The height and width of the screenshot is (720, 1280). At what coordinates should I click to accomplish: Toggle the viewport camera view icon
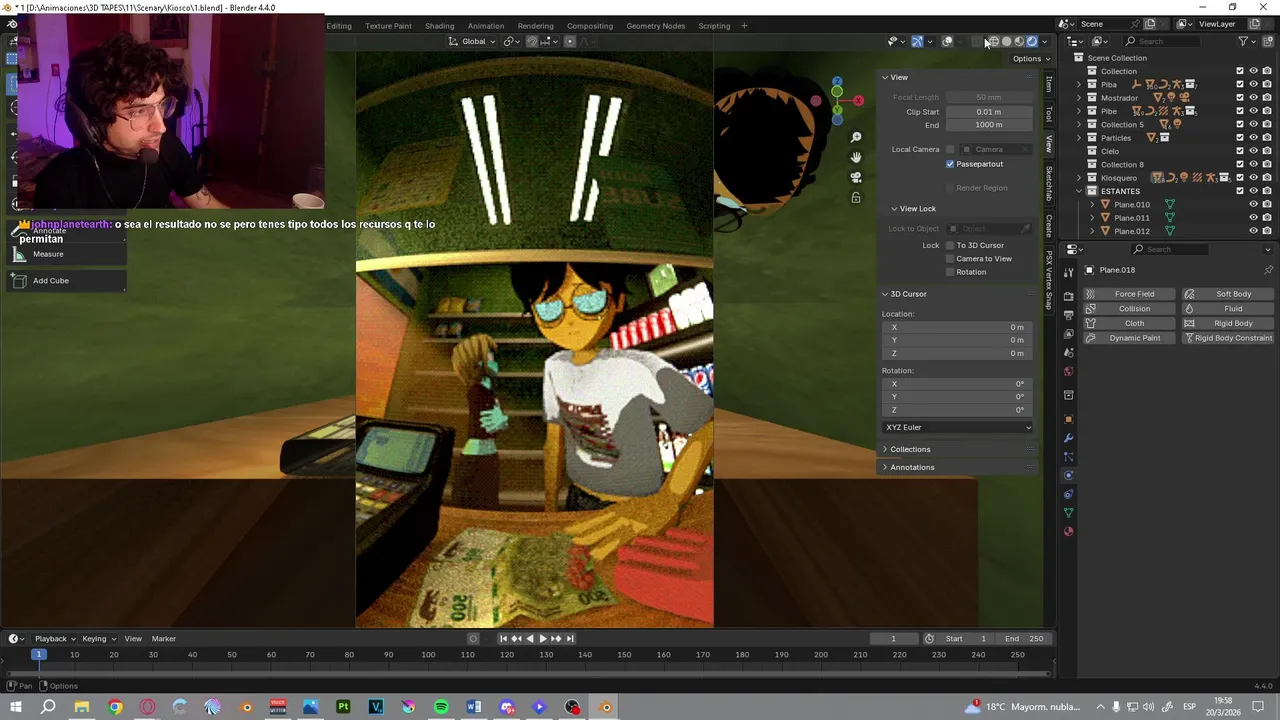[856, 177]
